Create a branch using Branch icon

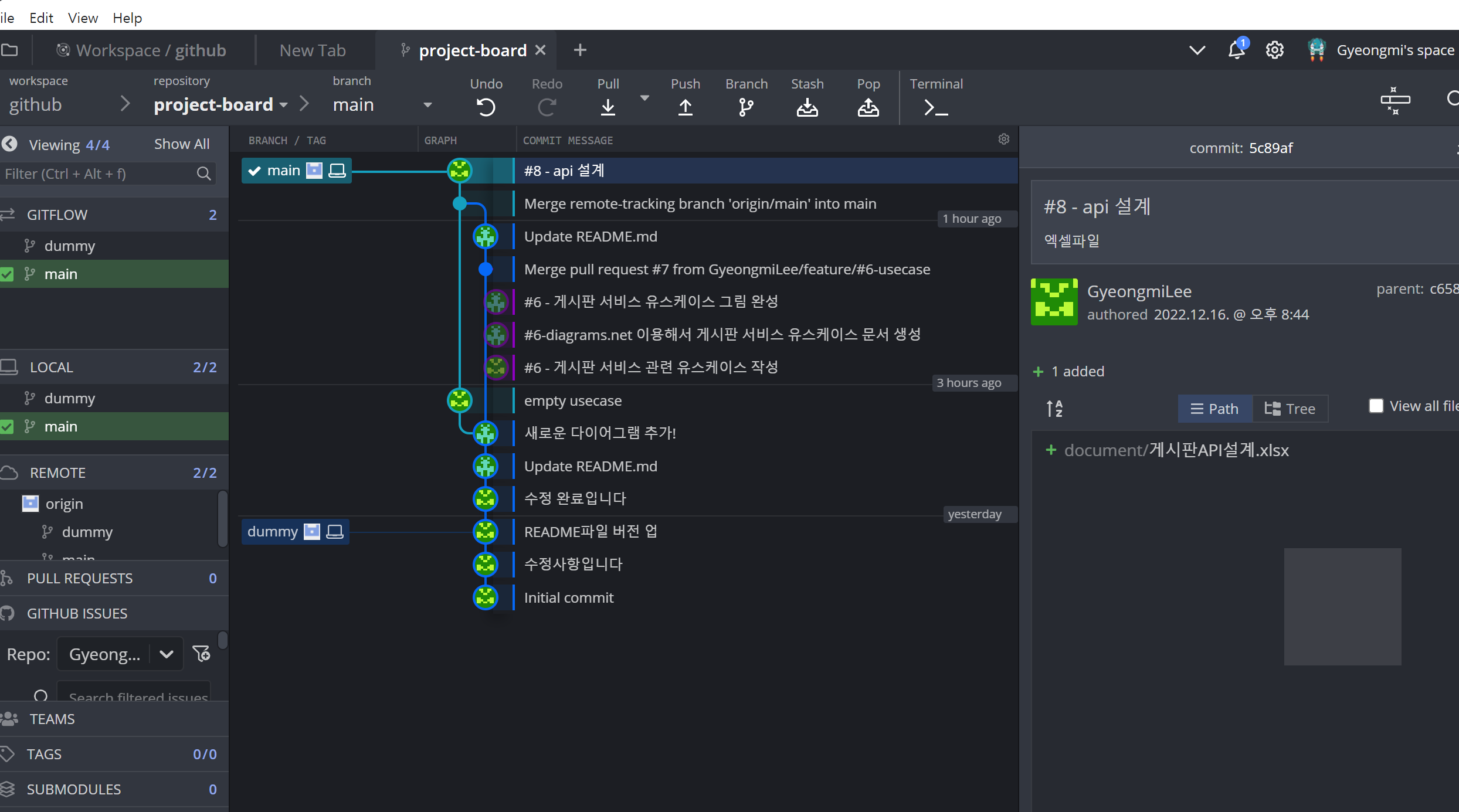pos(745,107)
